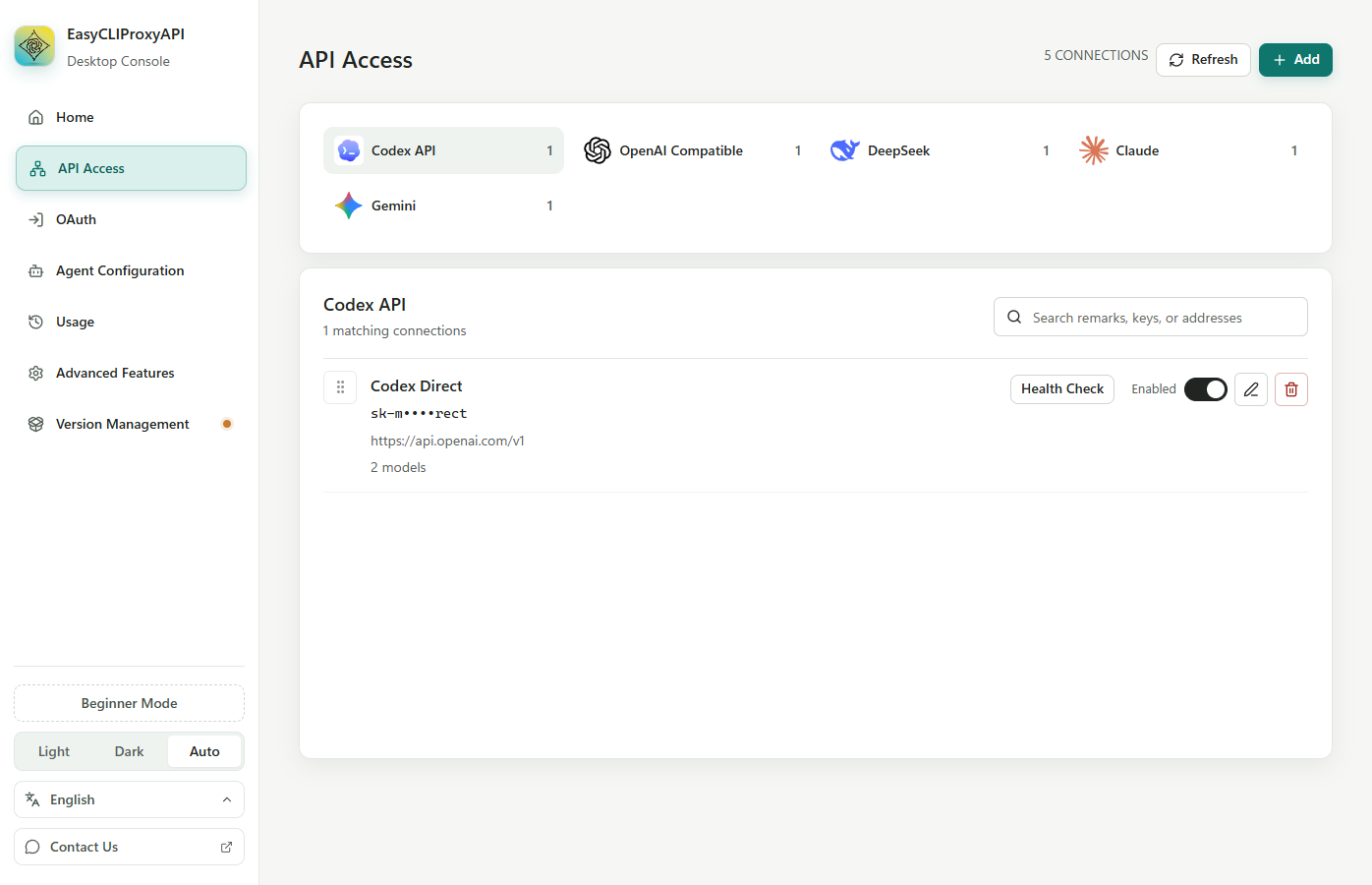The height and width of the screenshot is (885, 1372).
Task: Click the OAuth sign-in arrow icon
Action: 36,219
